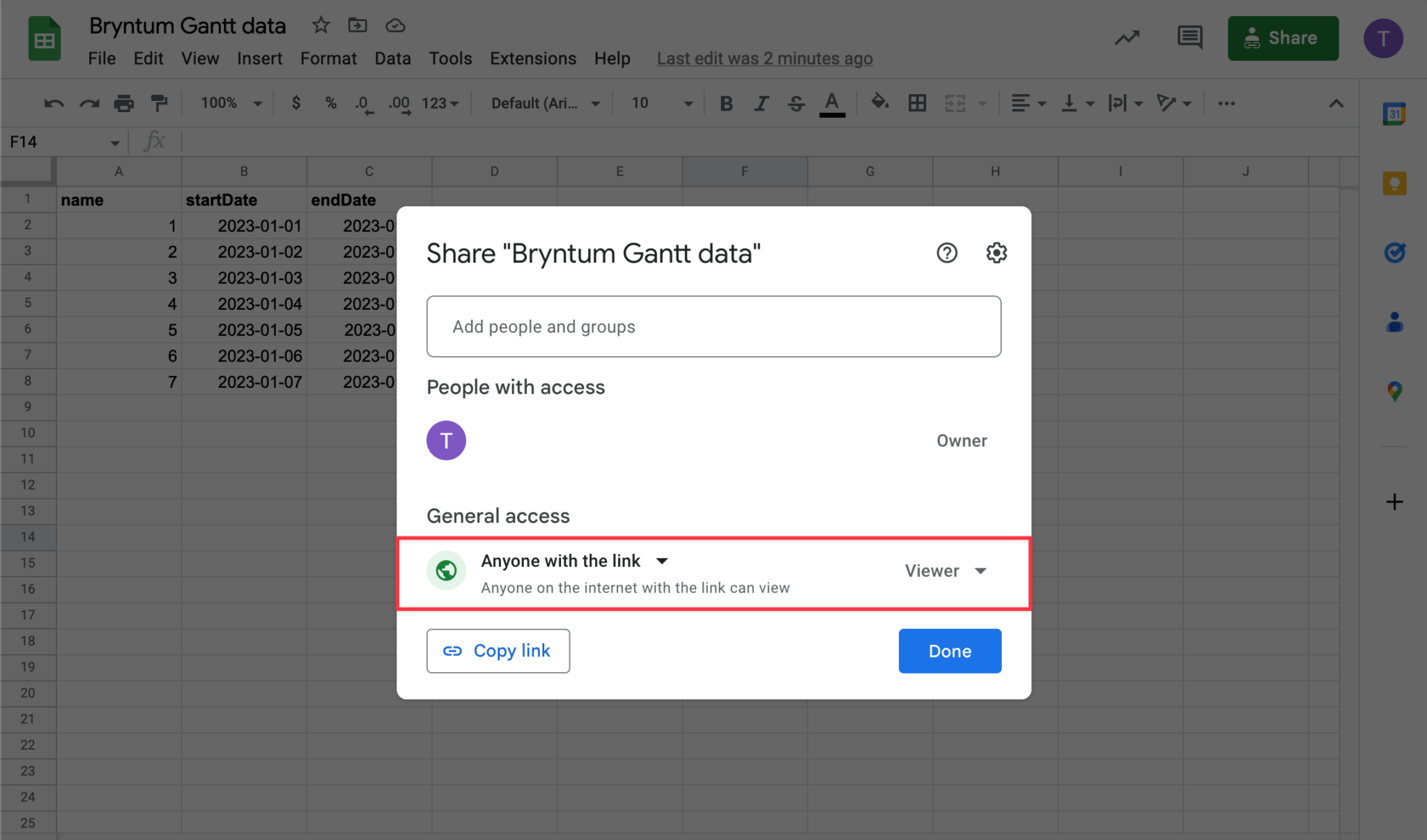Open the Default font family dropdown
The image size is (1427, 840).
pyautogui.click(x=546, y=103)
